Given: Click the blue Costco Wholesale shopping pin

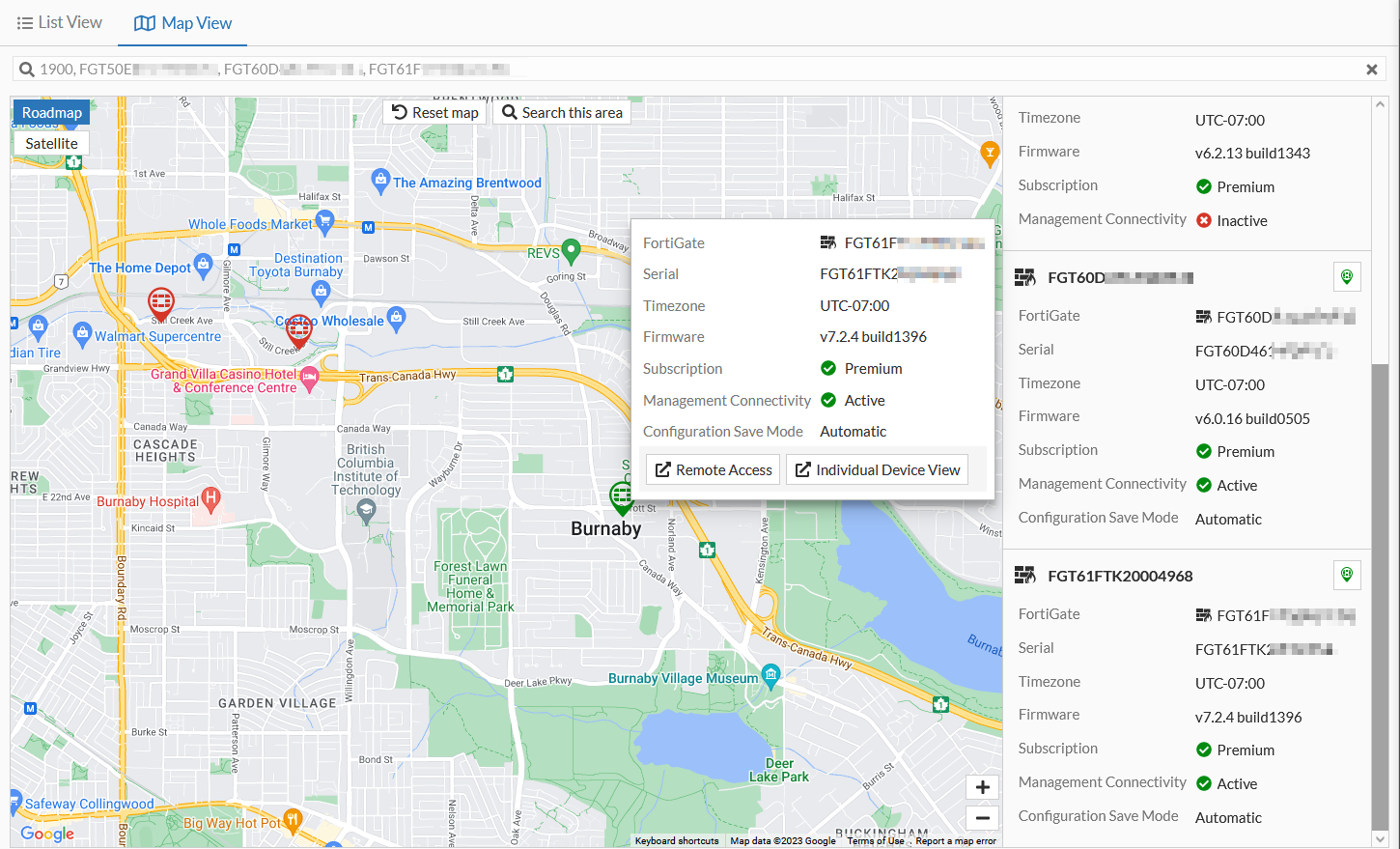Looking at the screenshot, I should pyautogui.click(x=396, y=318).
